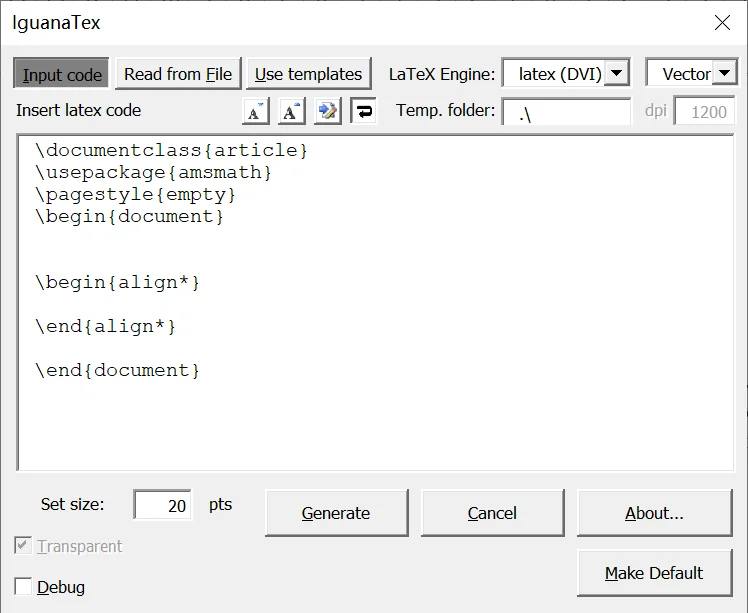Expand the LaTeX Engine dropdown

pos(617,73)
